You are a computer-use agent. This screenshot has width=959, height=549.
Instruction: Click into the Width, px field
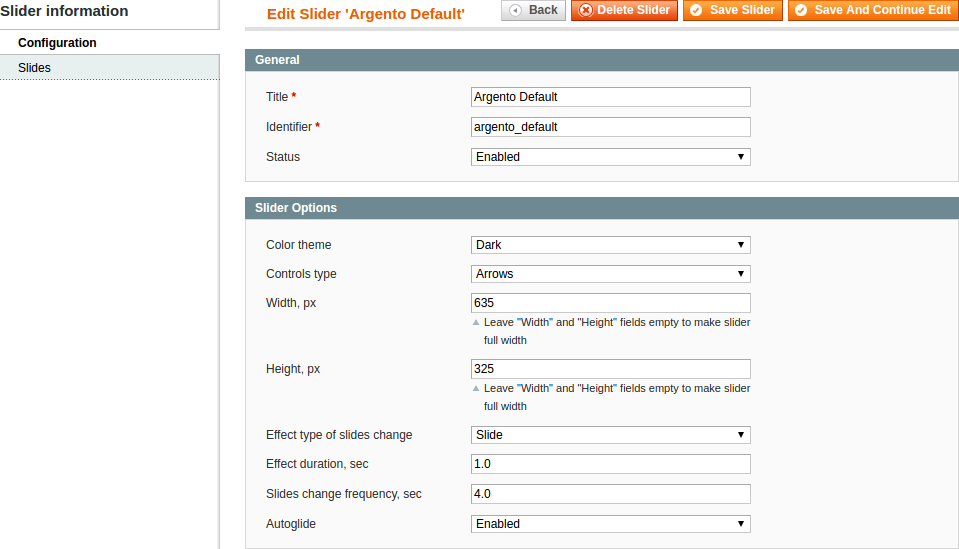point(610,303)
